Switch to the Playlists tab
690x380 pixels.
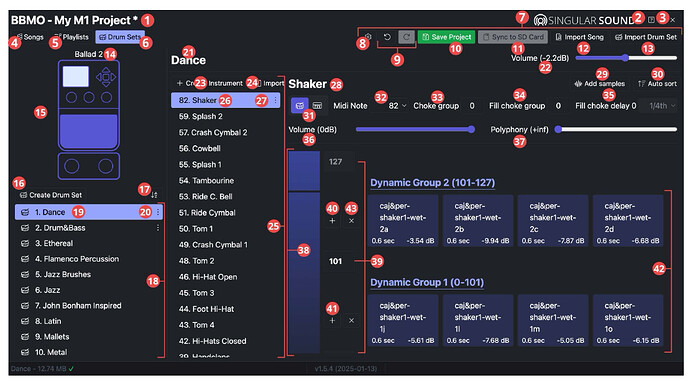[71, 37]
